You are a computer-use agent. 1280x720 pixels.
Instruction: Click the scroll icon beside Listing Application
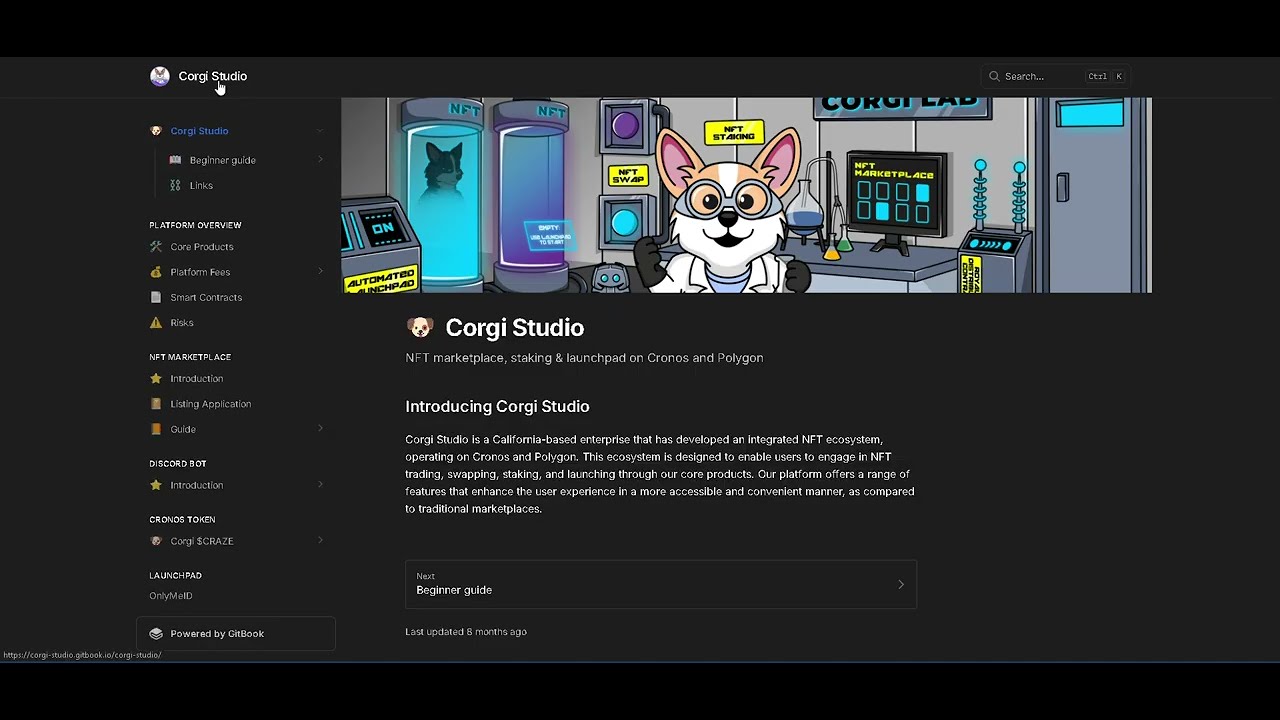pyautogui.click(x=156, y=404)
